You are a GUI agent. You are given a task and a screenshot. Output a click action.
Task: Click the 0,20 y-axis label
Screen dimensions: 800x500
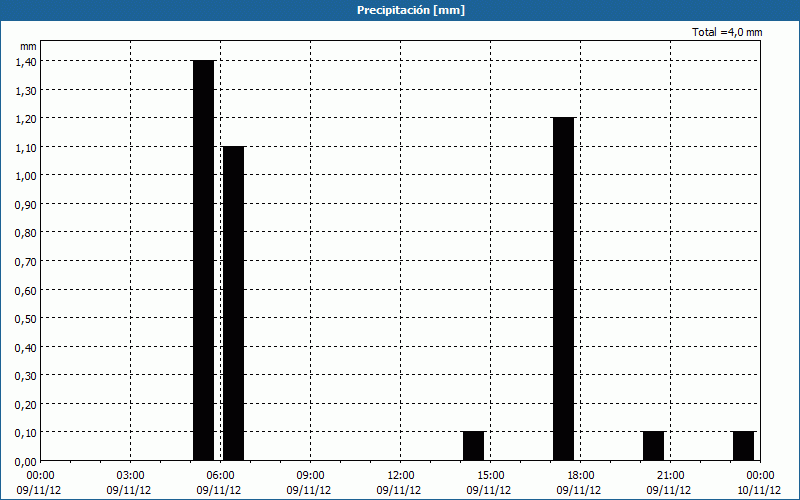(26, 404)
